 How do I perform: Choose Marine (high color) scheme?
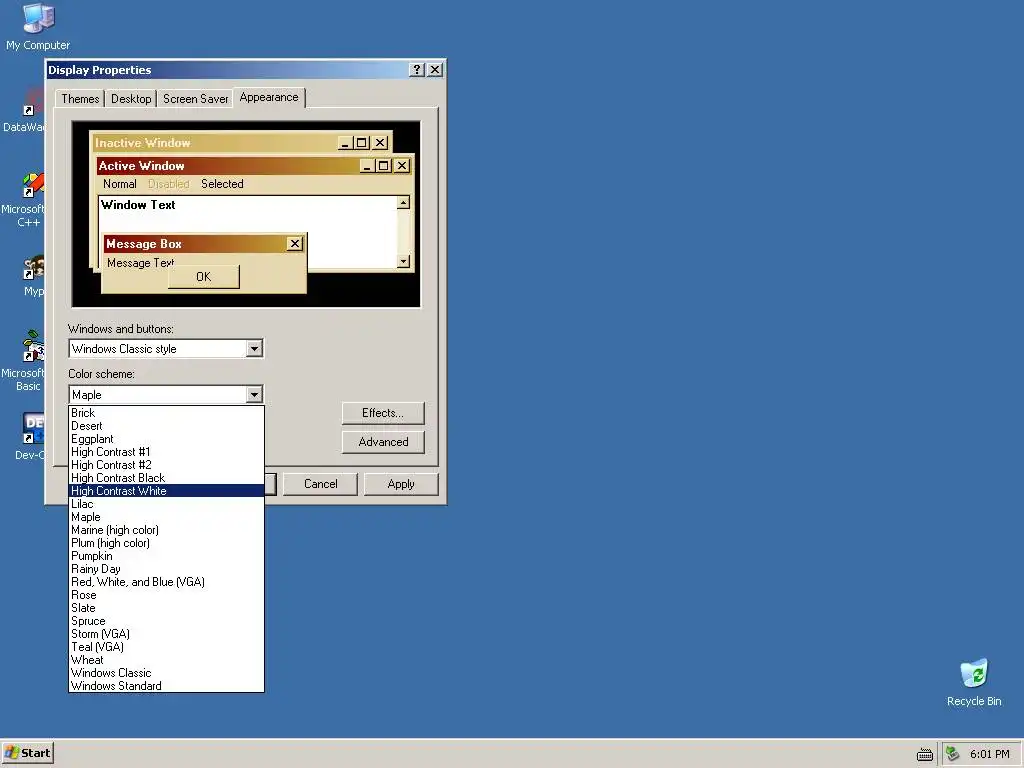point(167,530)
